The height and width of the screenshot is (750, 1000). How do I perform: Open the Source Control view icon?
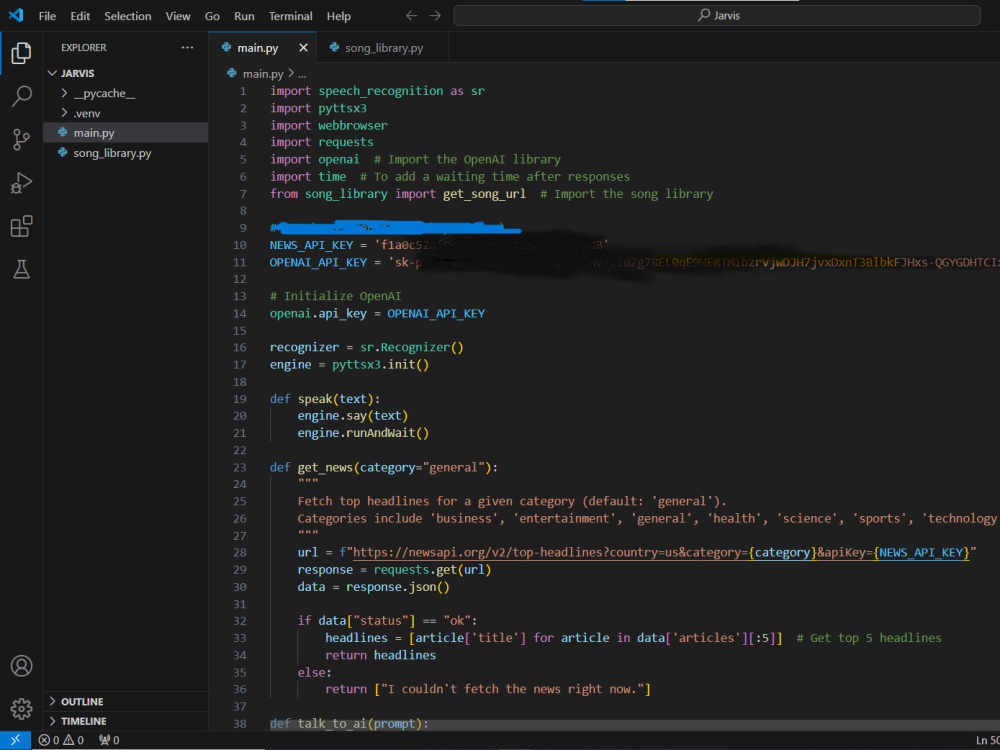click(21, 140)
